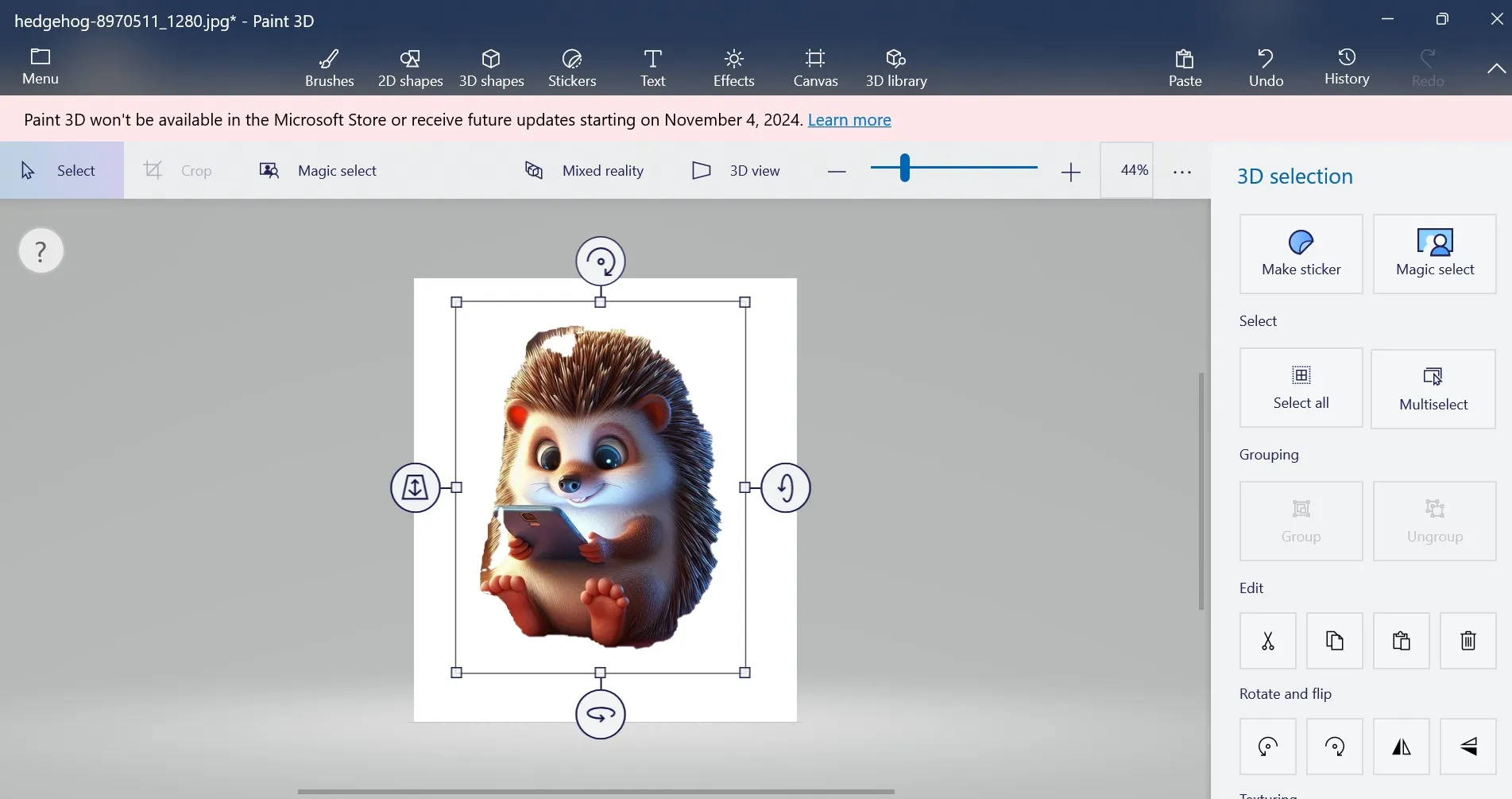Restore down the Paint 3D window
The width and height of the screenshot is (1512, 799).
click(x=1442, y=19)
